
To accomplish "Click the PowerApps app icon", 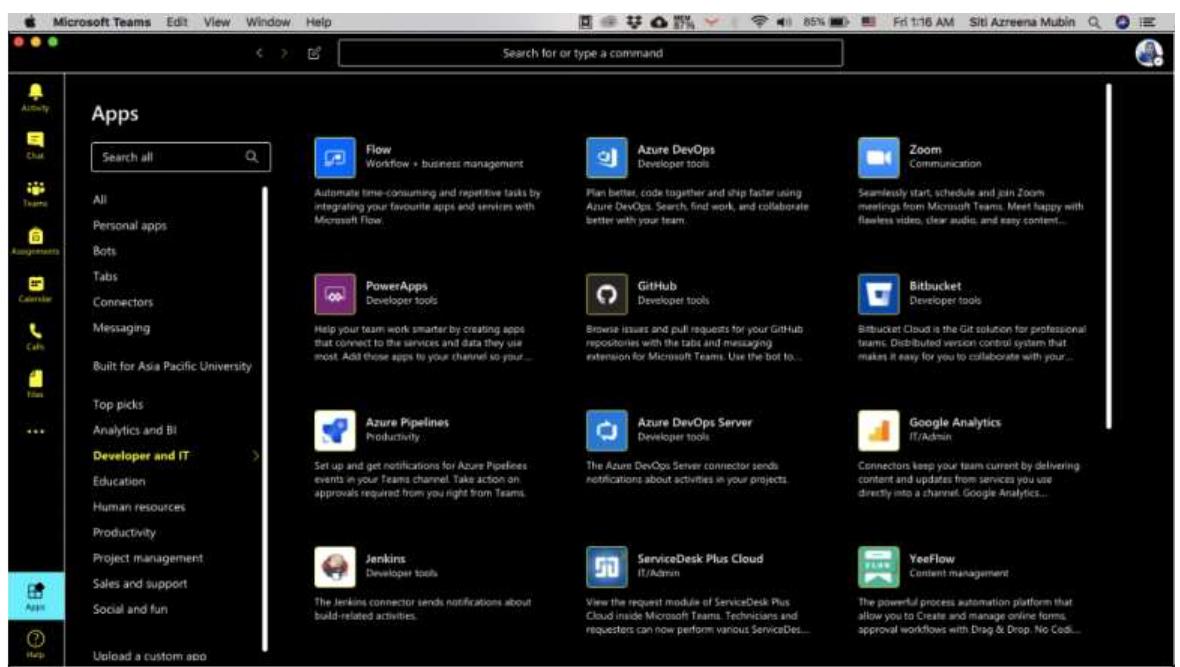I will pos(335,294).
